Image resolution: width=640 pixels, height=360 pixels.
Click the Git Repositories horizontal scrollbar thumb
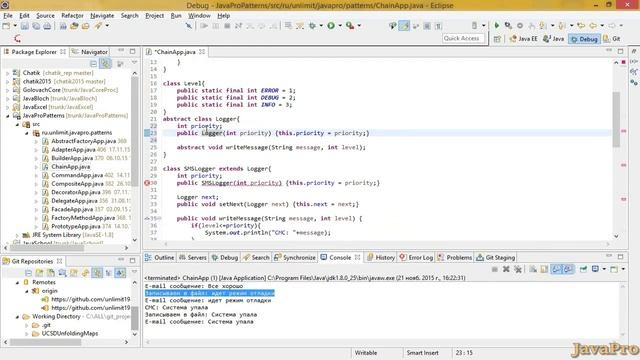click(x=45, y=342)
